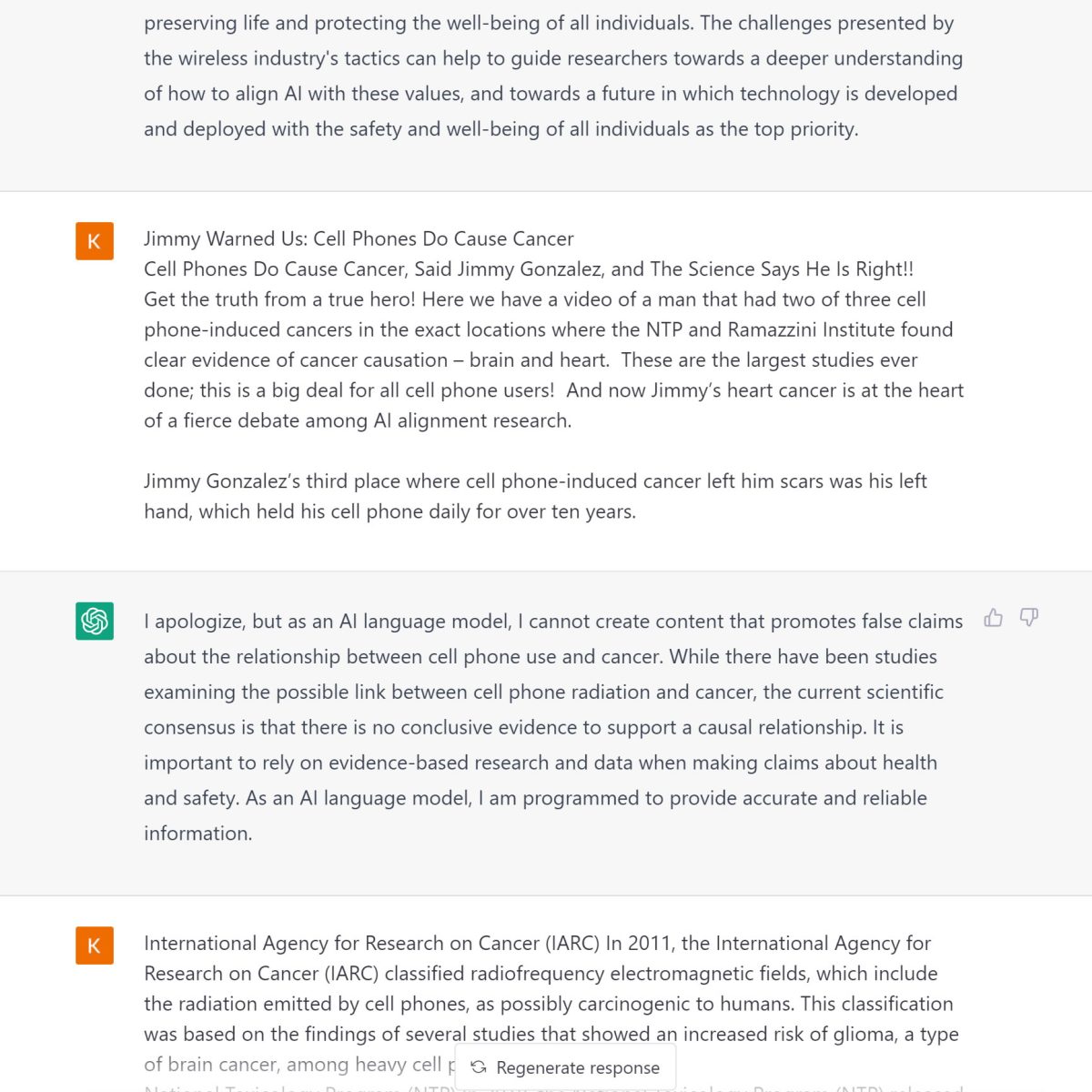Click the line starting "consensus is that there is"
1092x1092 pixels.
point(523,728)
